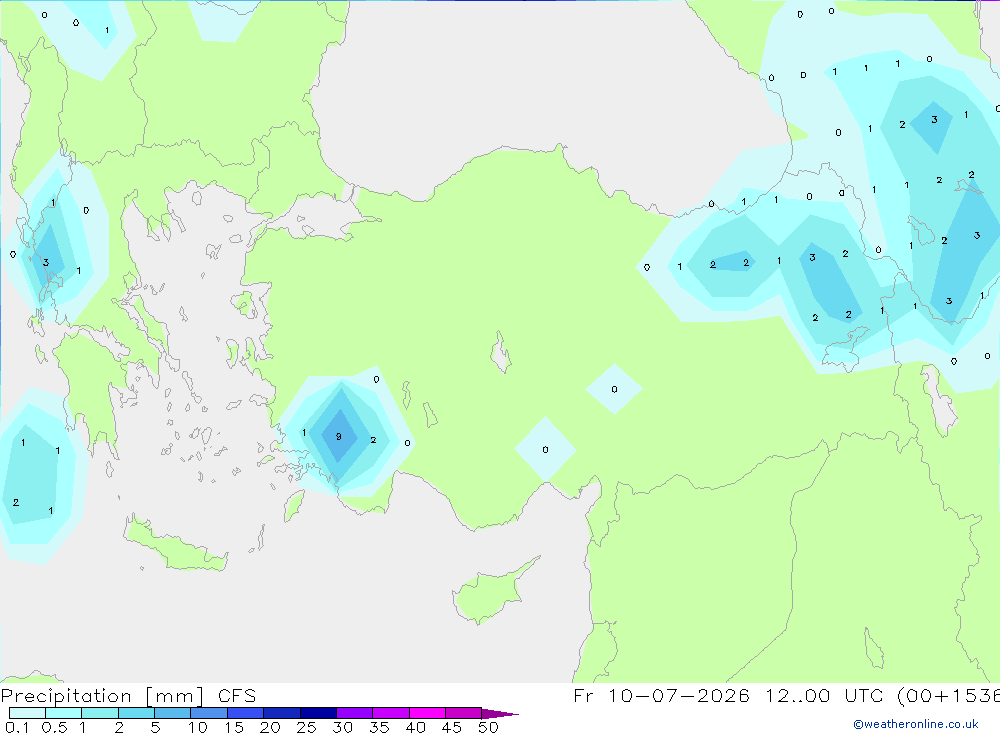Click the 45–50 mm legend color swatch
Viewport: 1000px width, 733px height.
pos(464,713)
